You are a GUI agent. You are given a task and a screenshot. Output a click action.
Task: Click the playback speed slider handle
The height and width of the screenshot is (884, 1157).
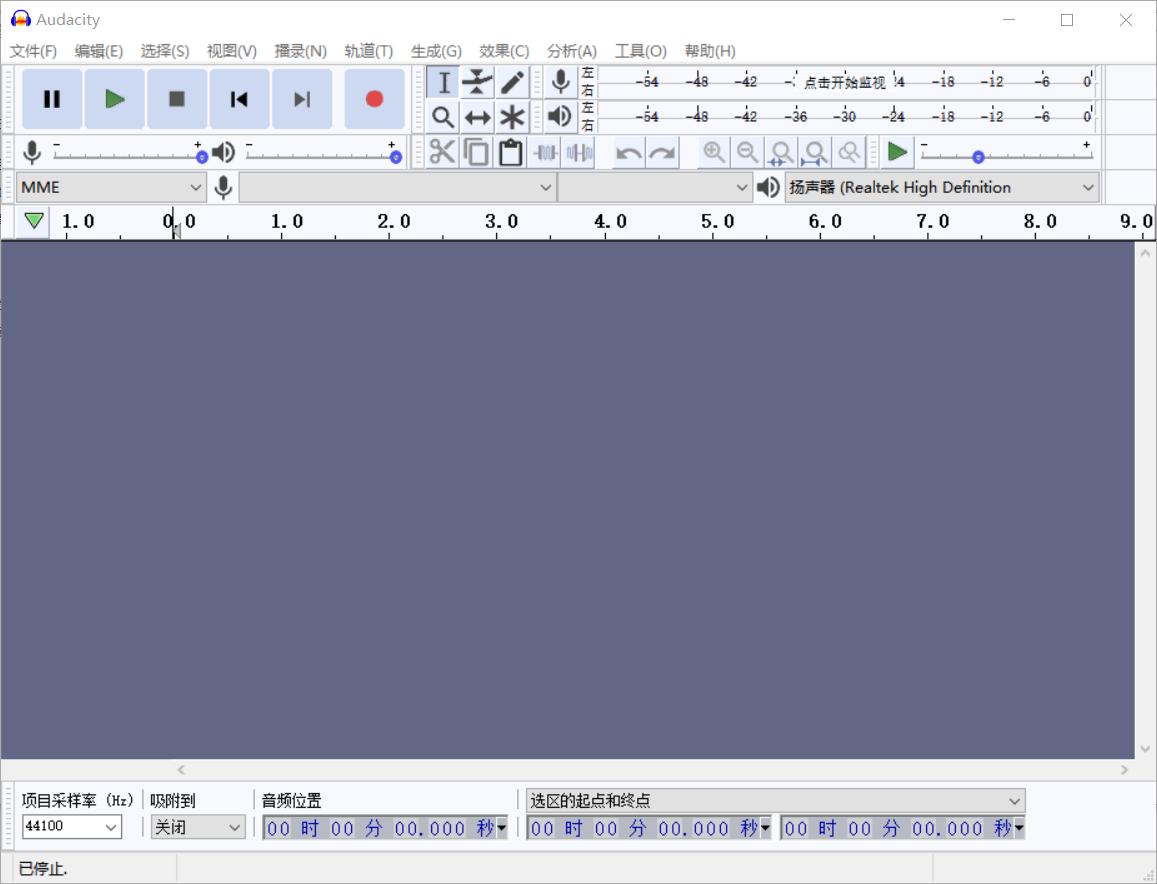978,157
